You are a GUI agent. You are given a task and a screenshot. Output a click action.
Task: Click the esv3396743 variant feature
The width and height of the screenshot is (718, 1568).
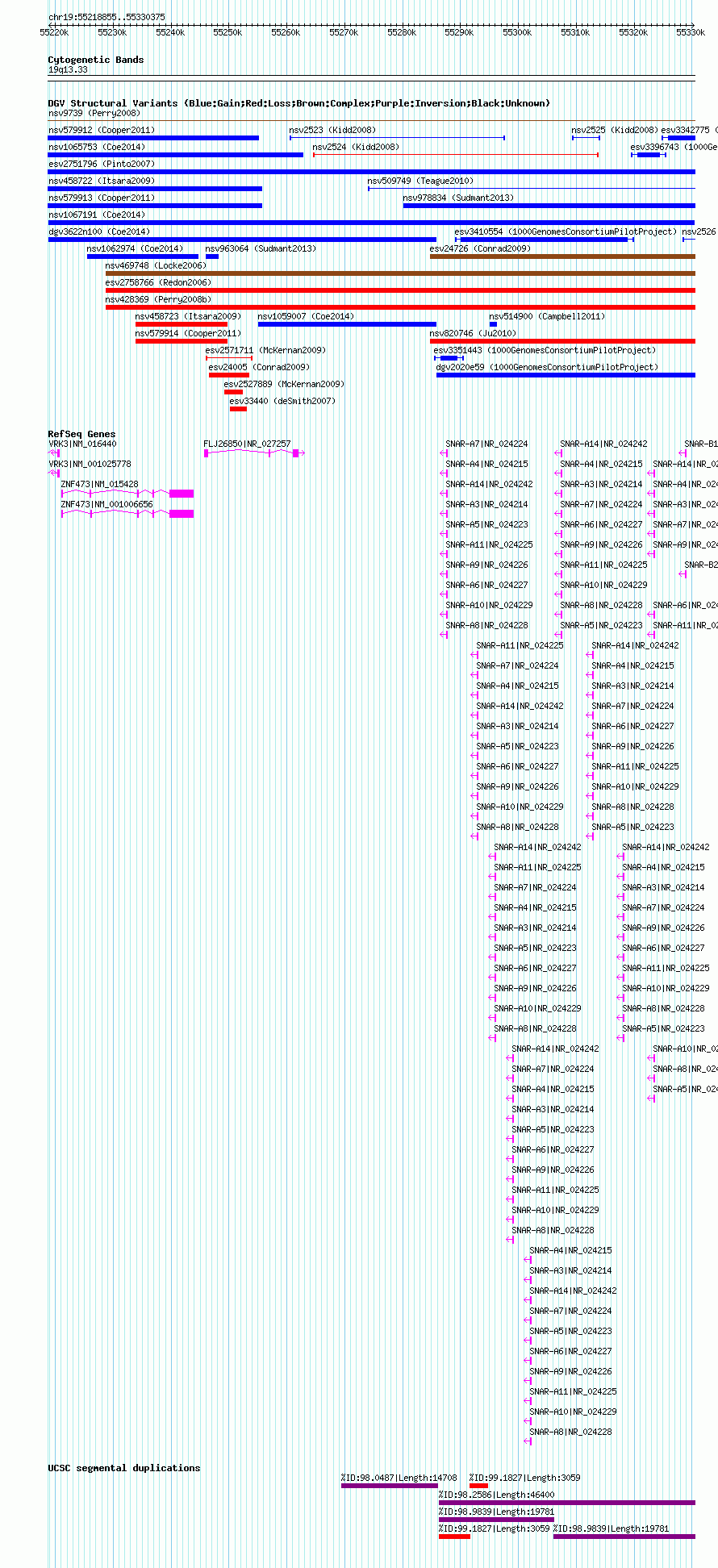pyautogui.click(x=648, y=155)
